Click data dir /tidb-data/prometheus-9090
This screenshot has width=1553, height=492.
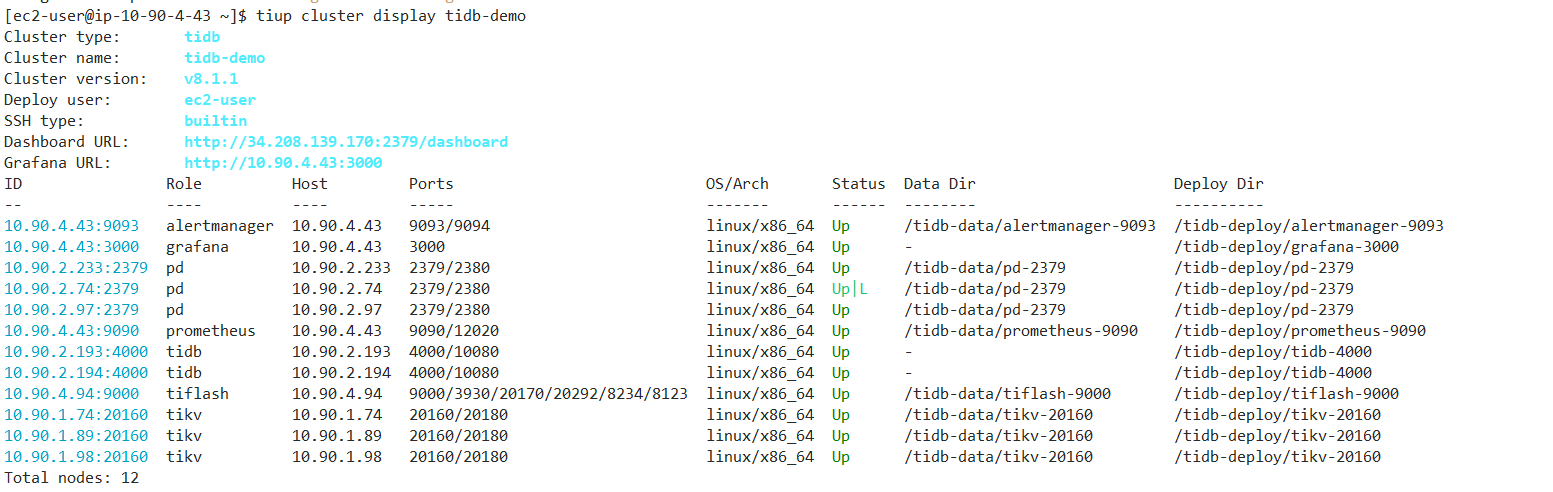(1021, 331)
